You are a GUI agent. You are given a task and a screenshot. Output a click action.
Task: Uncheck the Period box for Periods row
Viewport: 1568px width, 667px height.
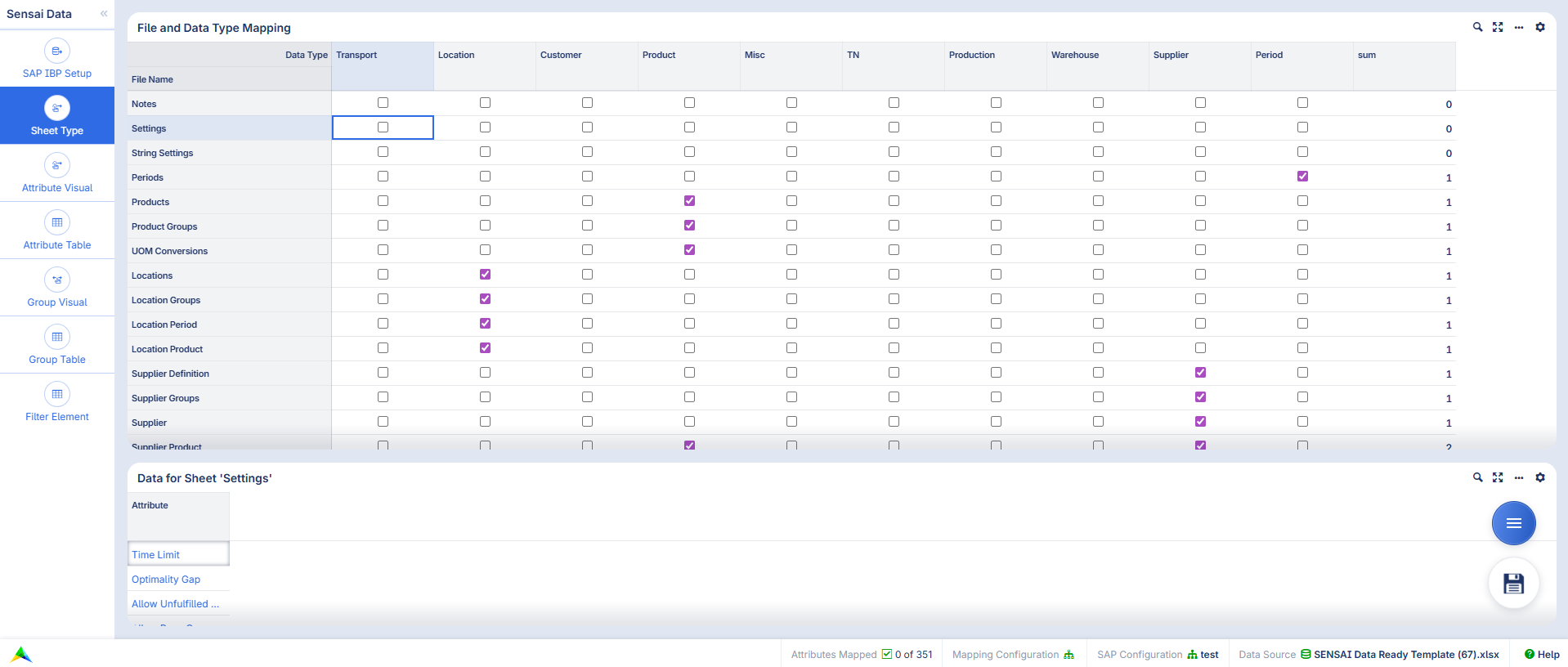pyautogui.click(x=1302, y=177)
